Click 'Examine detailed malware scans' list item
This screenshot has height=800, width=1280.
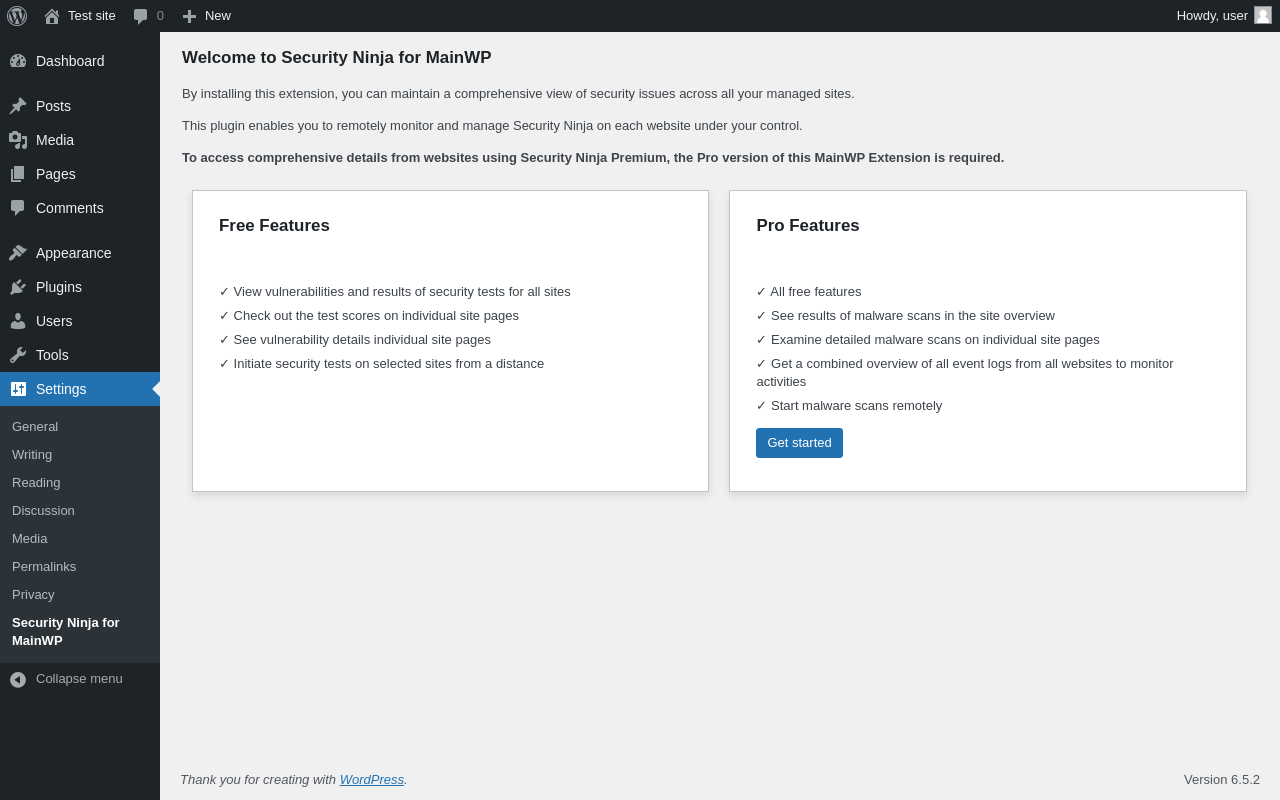tap(928, 340)
